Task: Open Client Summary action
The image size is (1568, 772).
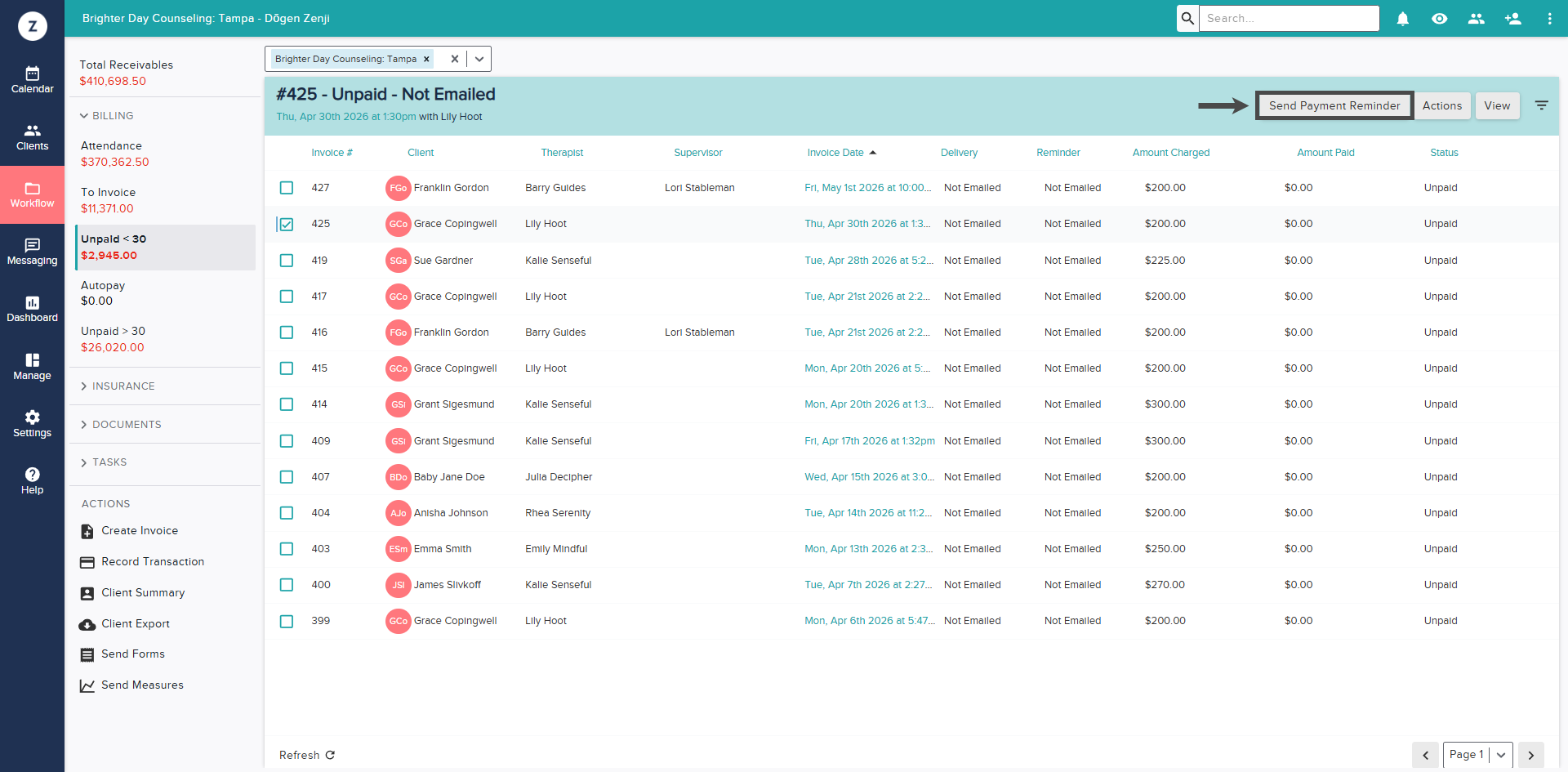Action: point(132,593)
